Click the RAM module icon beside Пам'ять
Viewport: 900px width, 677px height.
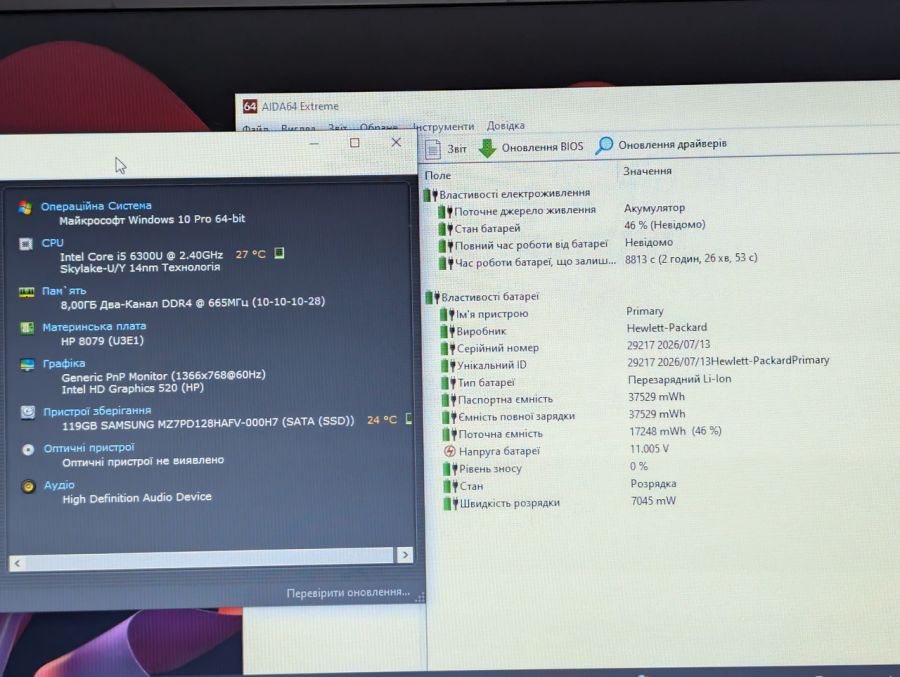pyautogui.click(x=26, y=292)
